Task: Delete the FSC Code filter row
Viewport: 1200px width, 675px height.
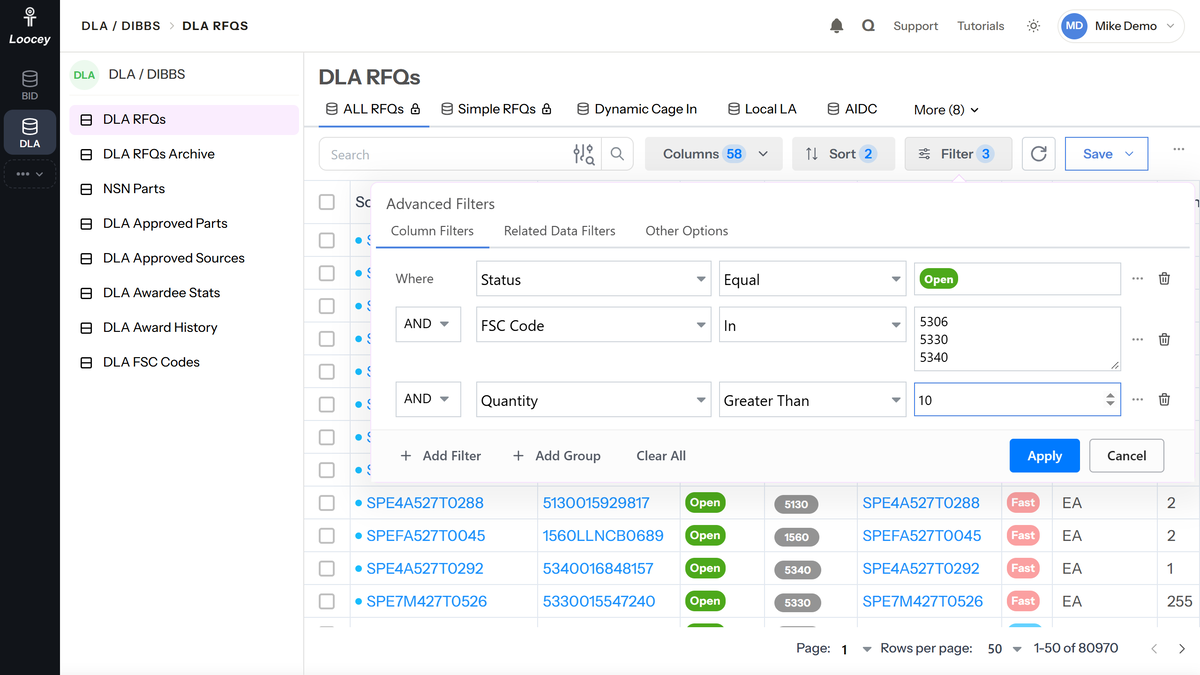Action: click(1164, 339)
